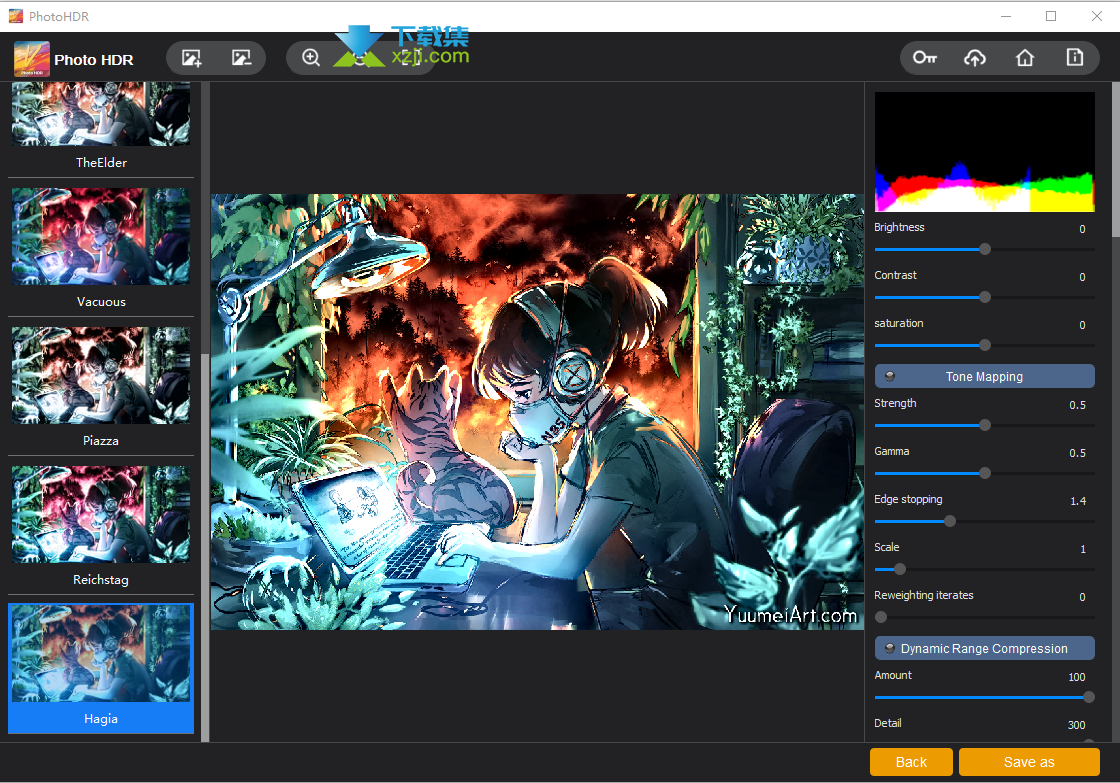Click the Tone Mapping section header

(984, 376)
